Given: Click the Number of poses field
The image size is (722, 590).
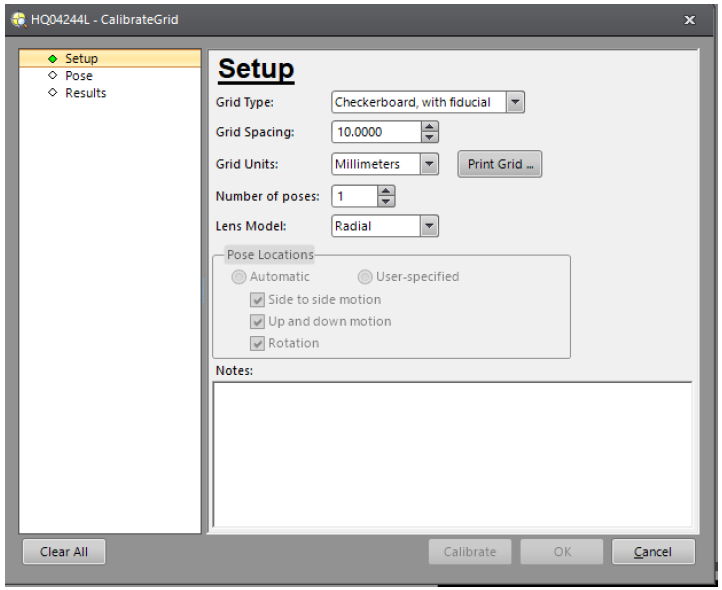Looking at the screenshot, I should pos(355,196).
